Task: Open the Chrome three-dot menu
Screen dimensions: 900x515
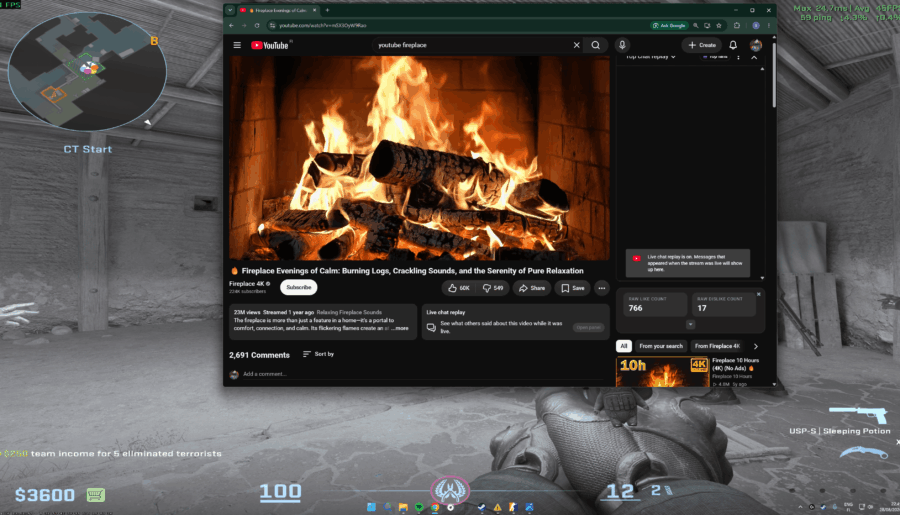Action: click(769, 25)
